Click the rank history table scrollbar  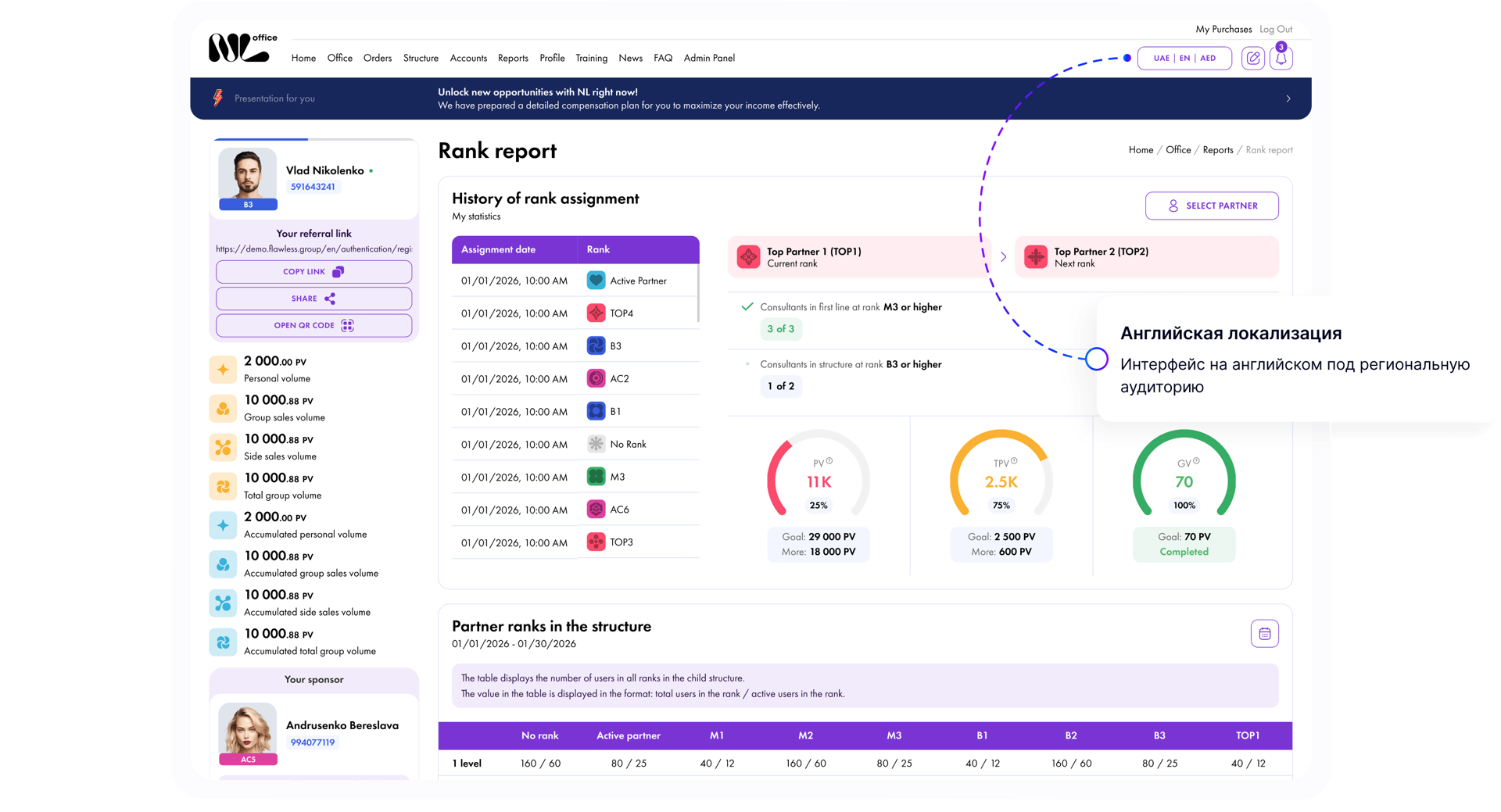[697, 293]
